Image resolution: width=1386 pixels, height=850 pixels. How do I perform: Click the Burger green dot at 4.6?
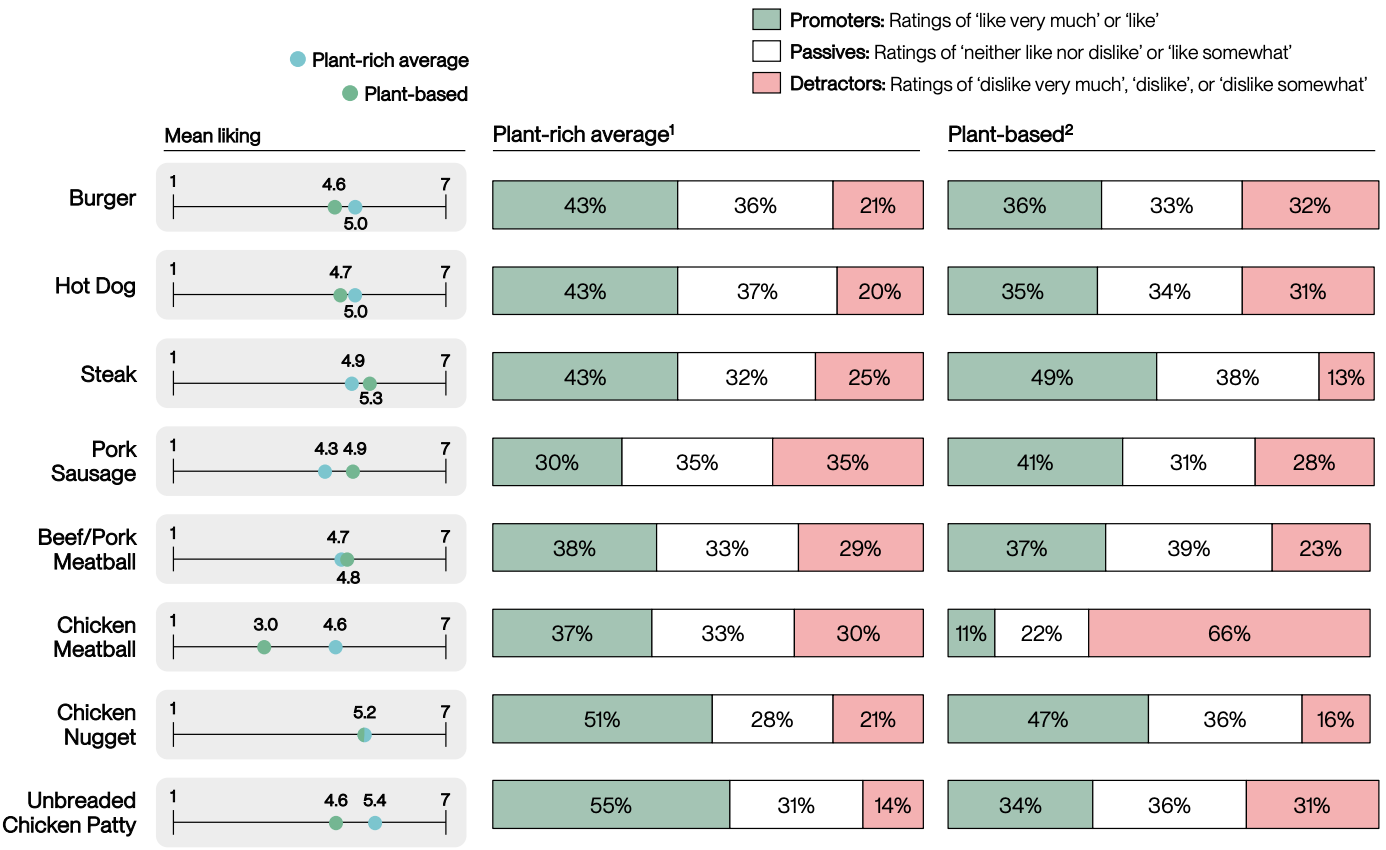tap(335, 207)
